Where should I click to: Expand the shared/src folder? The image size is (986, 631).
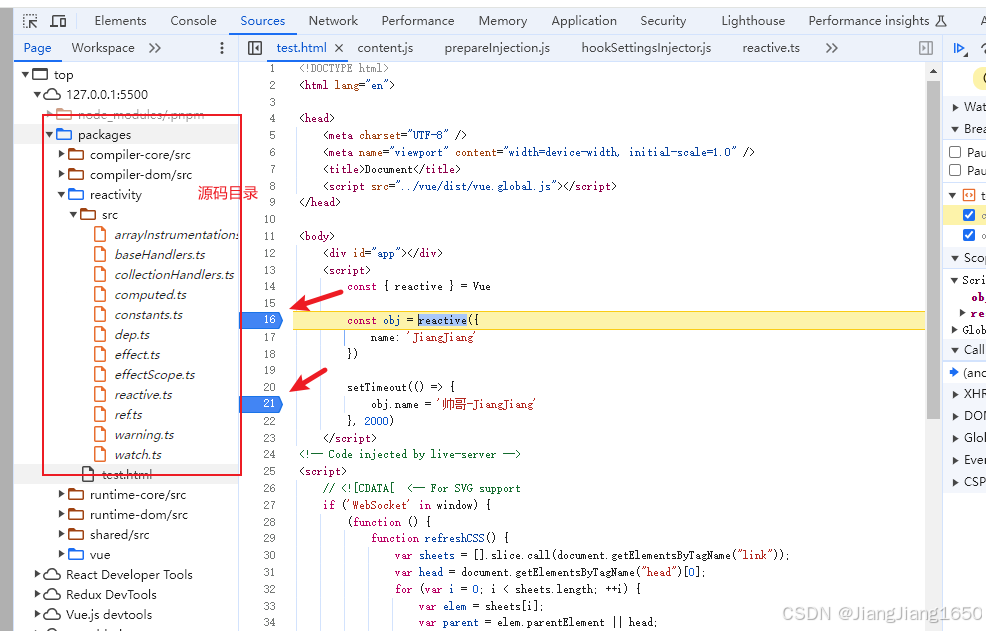(x=62, y=534)
